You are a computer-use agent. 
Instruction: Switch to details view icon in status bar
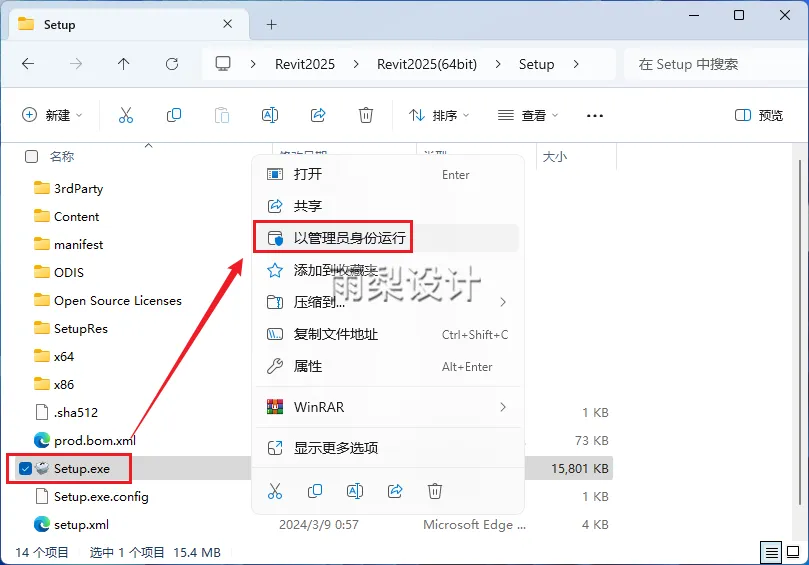(771, 553)
